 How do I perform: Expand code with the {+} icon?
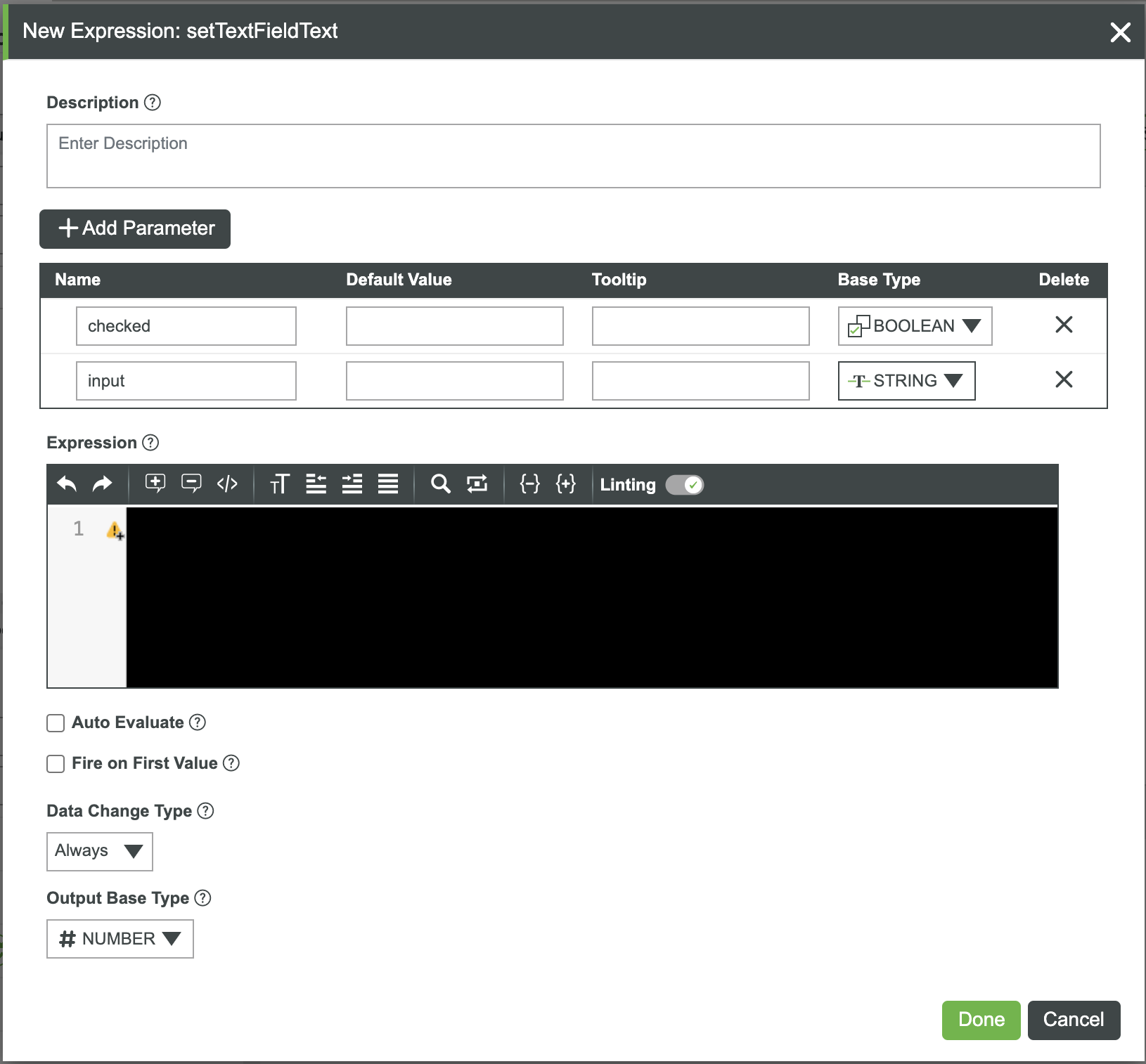pos(567,484)
